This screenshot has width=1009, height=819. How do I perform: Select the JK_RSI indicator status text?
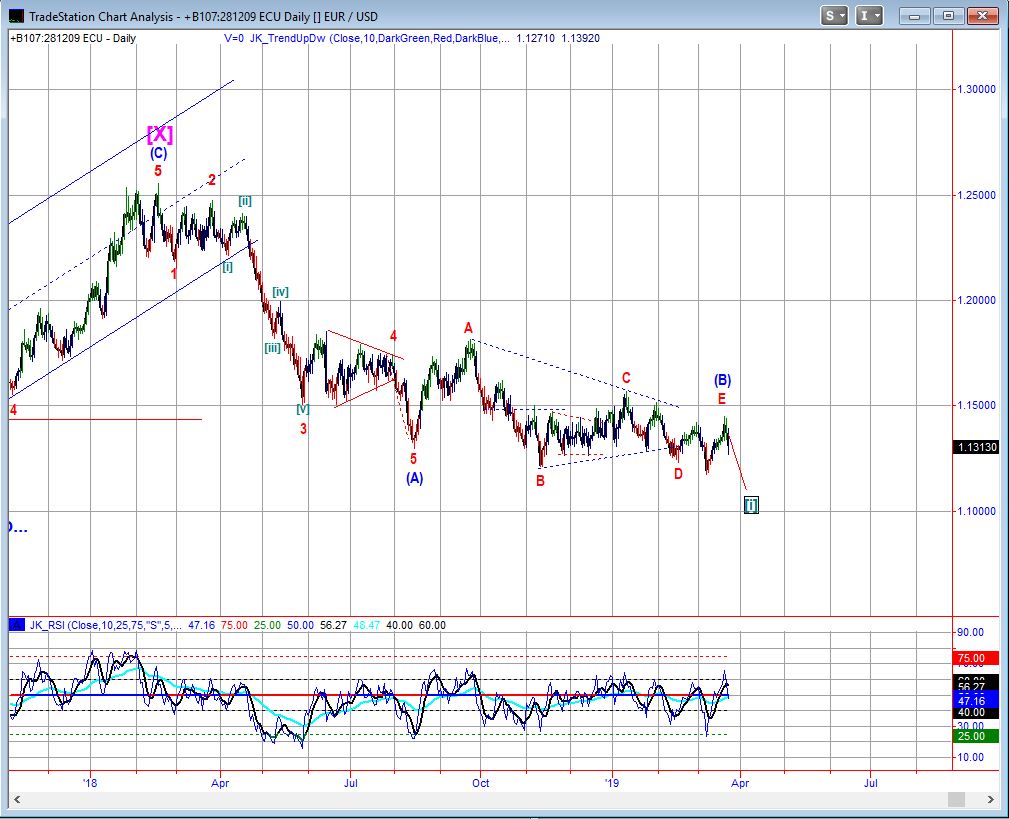tap(106, 625)
